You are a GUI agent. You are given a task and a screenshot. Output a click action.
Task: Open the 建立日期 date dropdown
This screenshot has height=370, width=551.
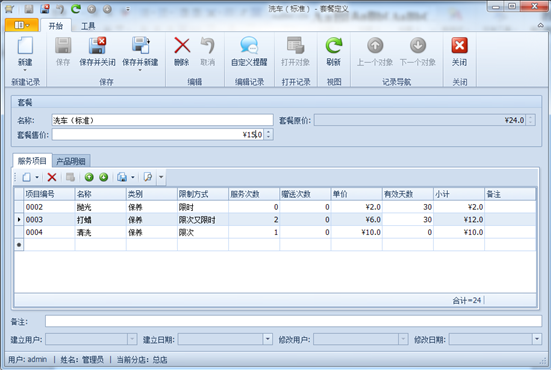pos(268,339)
